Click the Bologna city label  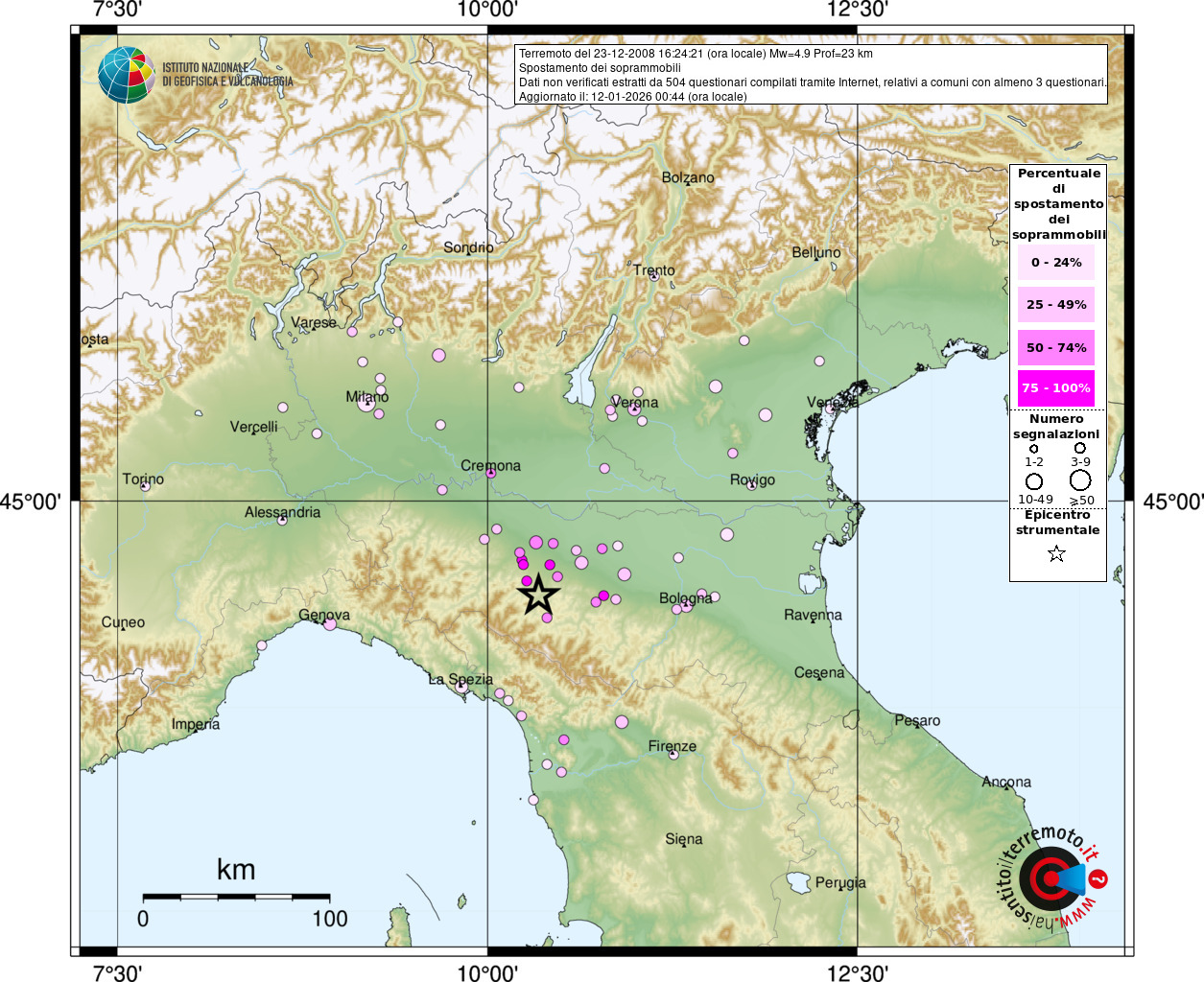(686, 598)
